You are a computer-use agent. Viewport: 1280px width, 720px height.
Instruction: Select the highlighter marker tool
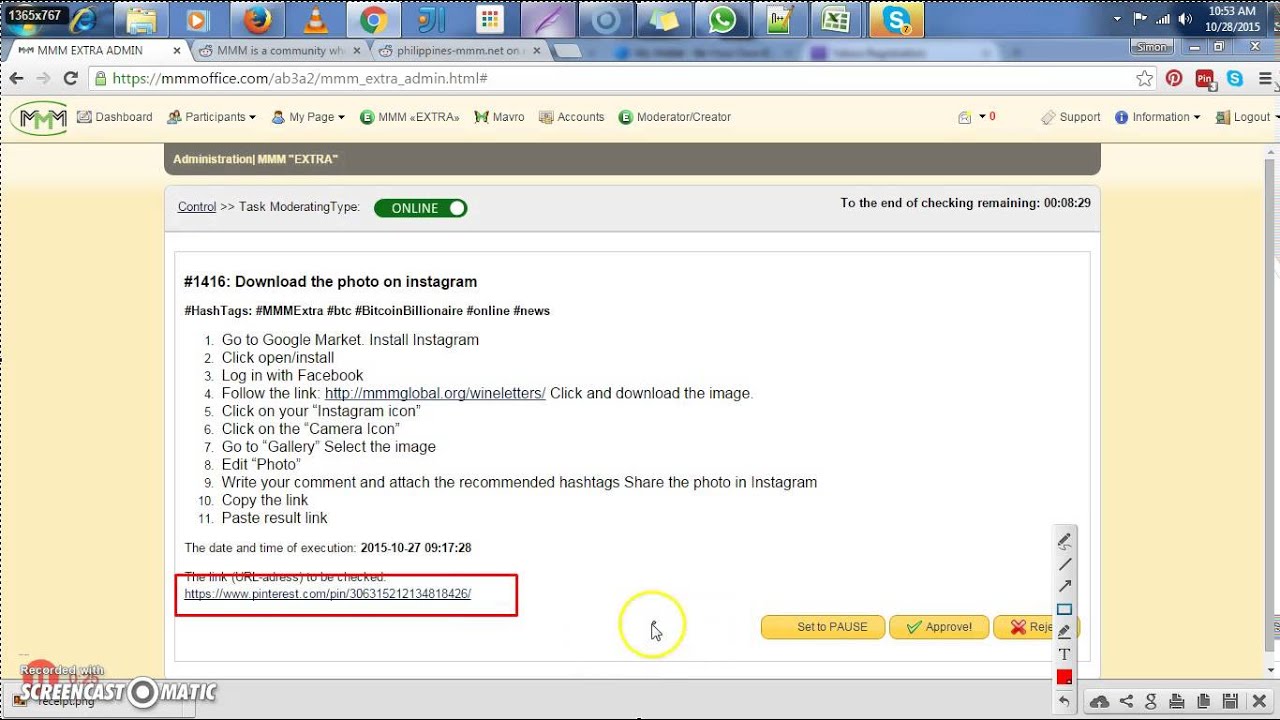click(x=1064, y=631)
